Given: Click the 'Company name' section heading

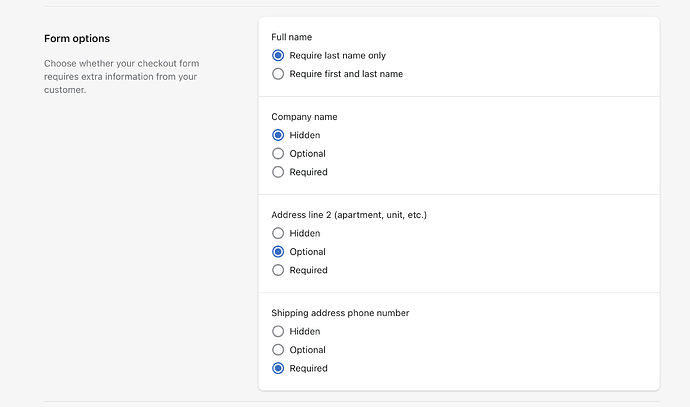Looking at the screenshot, I should [304, 117].
